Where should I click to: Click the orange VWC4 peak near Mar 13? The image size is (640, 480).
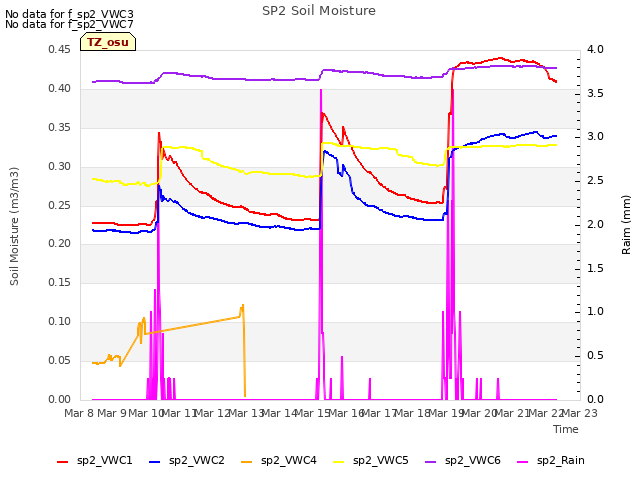coord(243,305)
